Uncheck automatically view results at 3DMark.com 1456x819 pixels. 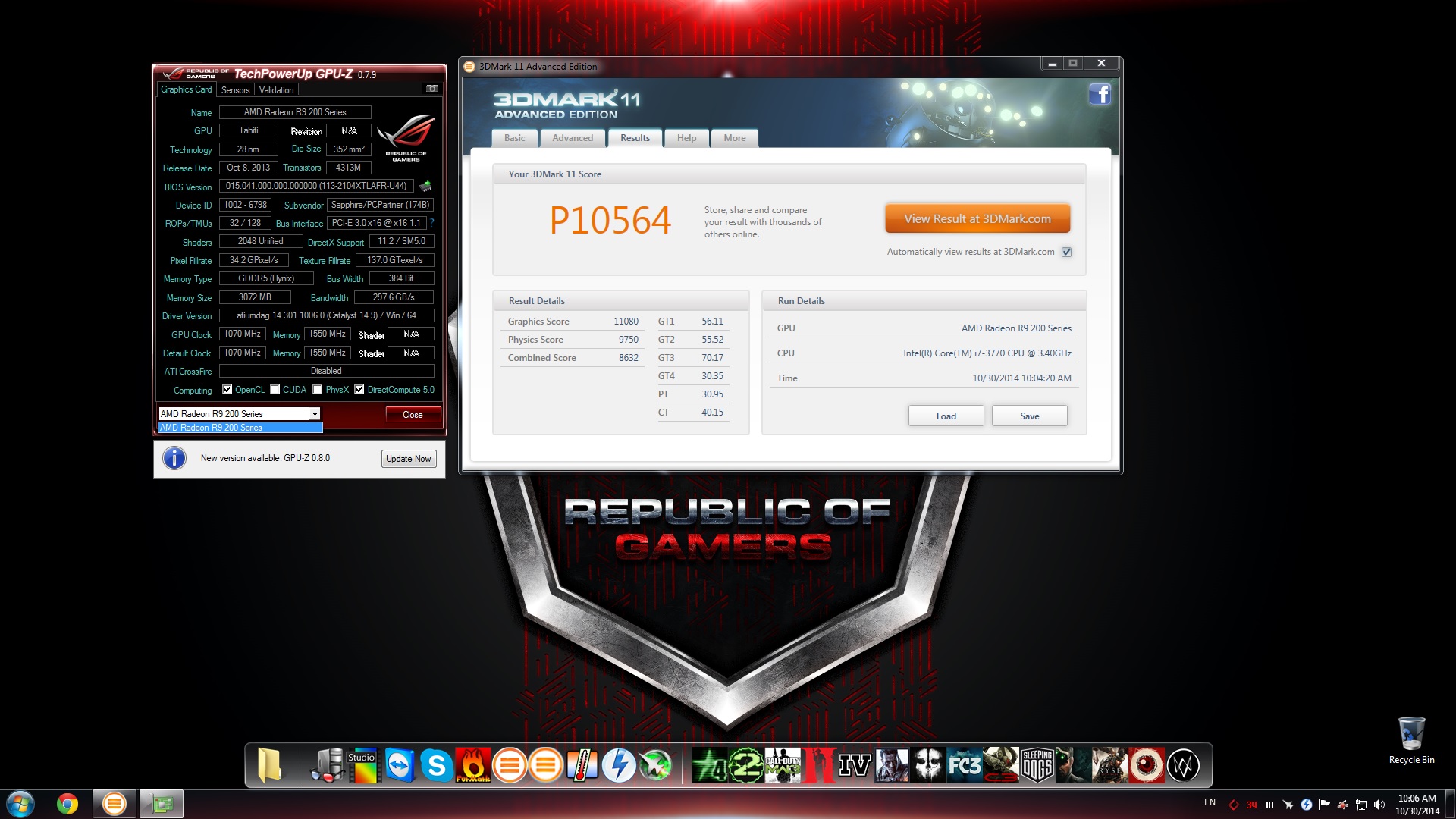tap(1066, 252)
